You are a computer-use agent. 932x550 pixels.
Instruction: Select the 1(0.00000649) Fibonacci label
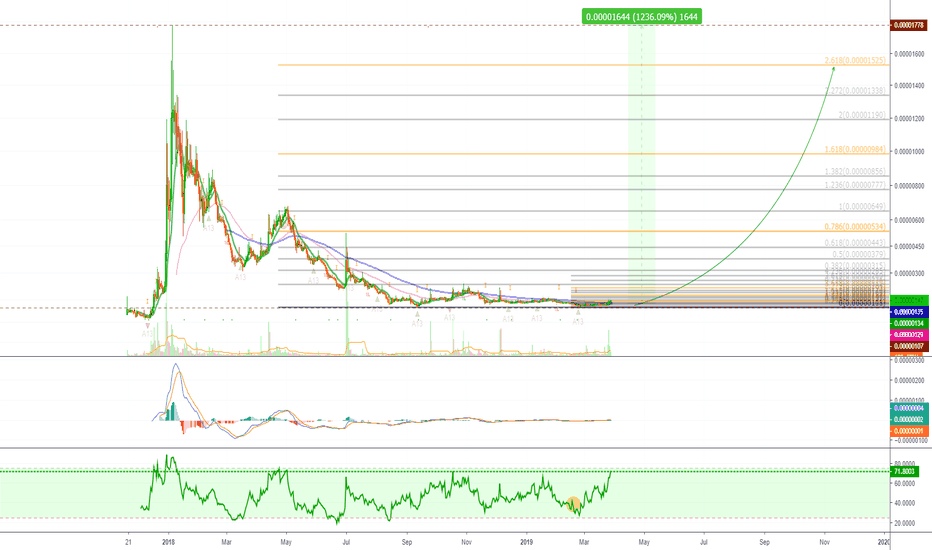862,207
